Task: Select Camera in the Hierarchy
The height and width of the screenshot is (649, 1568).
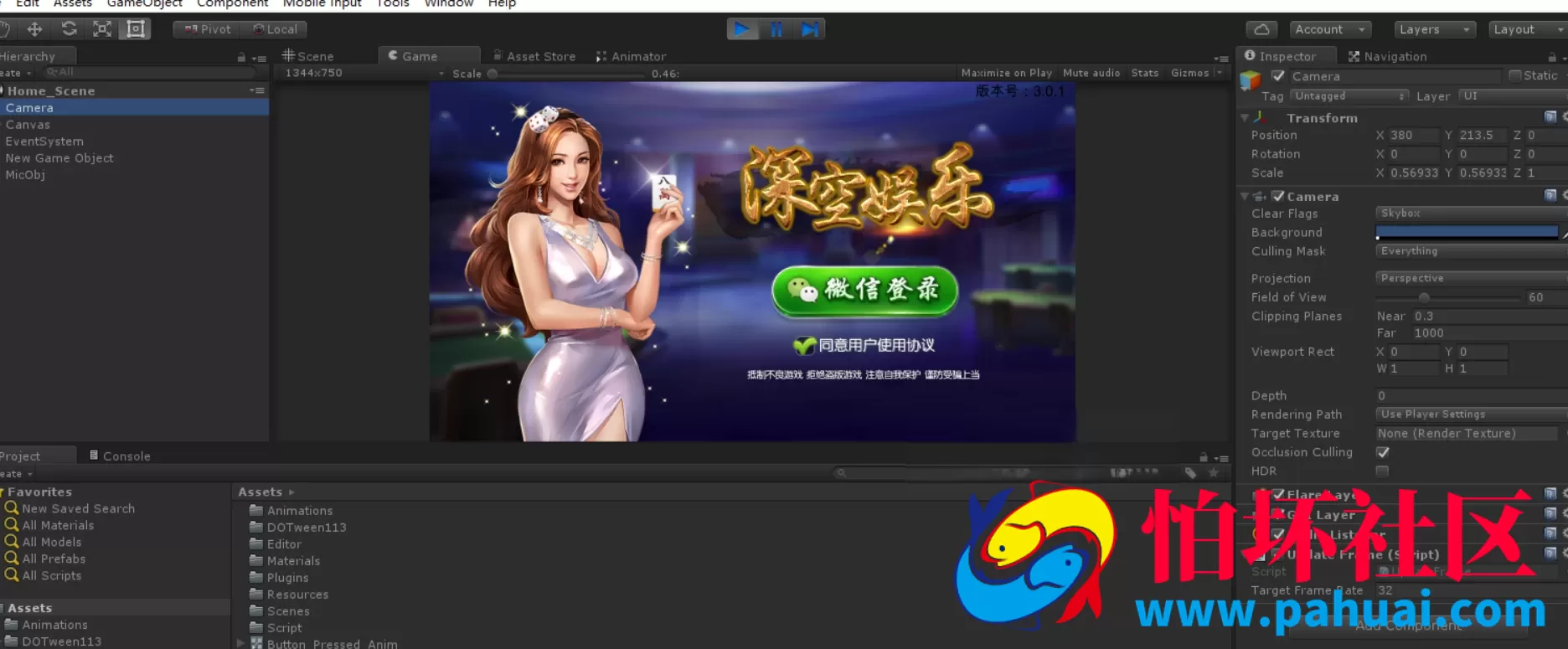Action: tap(134, 107)
